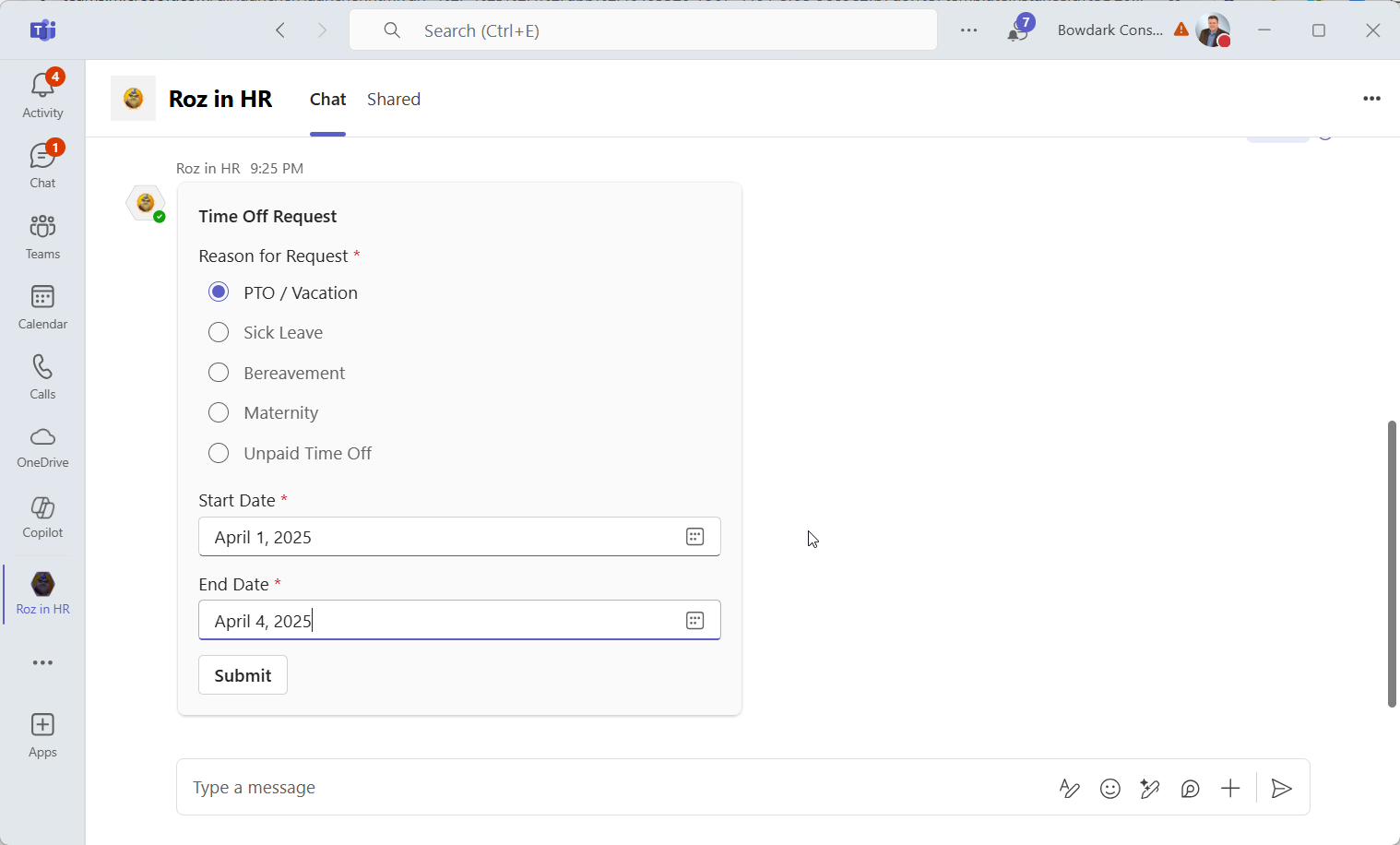Open Teams in the sidebar
The image size is (1400, 845).
click(42, 237)
